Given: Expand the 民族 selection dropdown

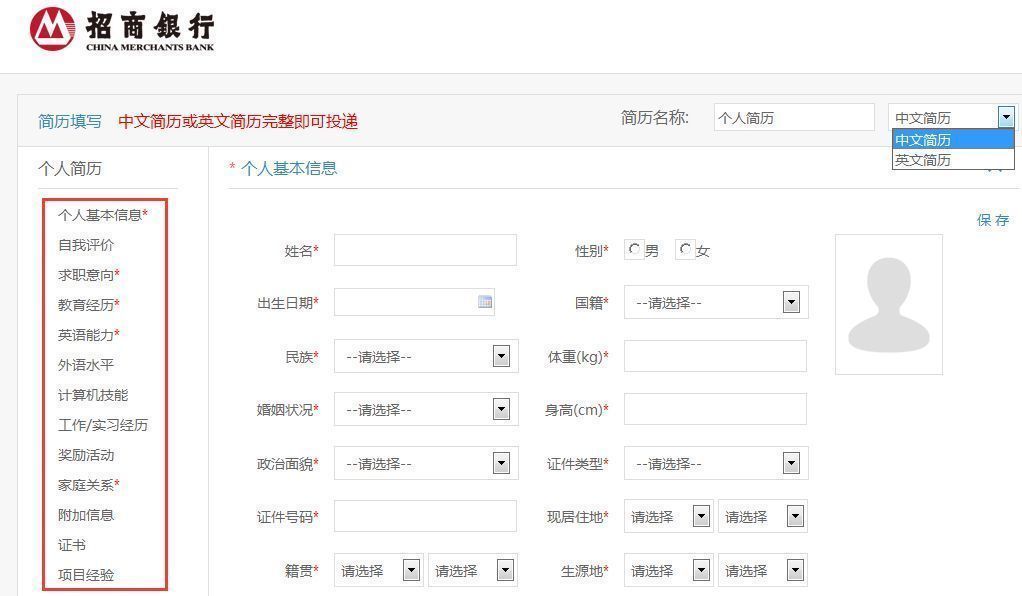Looking at the screenshot, I should 501,356.
